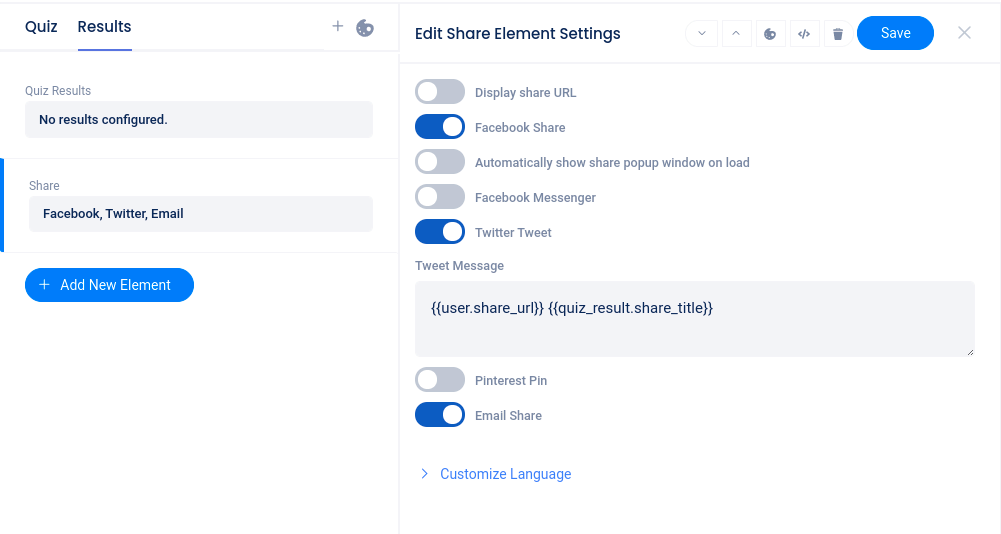This screenshot has width=1001, height=534.
Task: Switch to the Quiz tab
Action: click(41, 27)
